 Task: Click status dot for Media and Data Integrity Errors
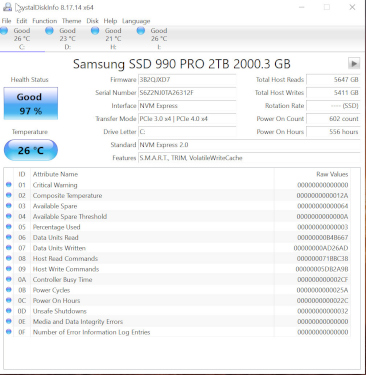pos(9,321)
